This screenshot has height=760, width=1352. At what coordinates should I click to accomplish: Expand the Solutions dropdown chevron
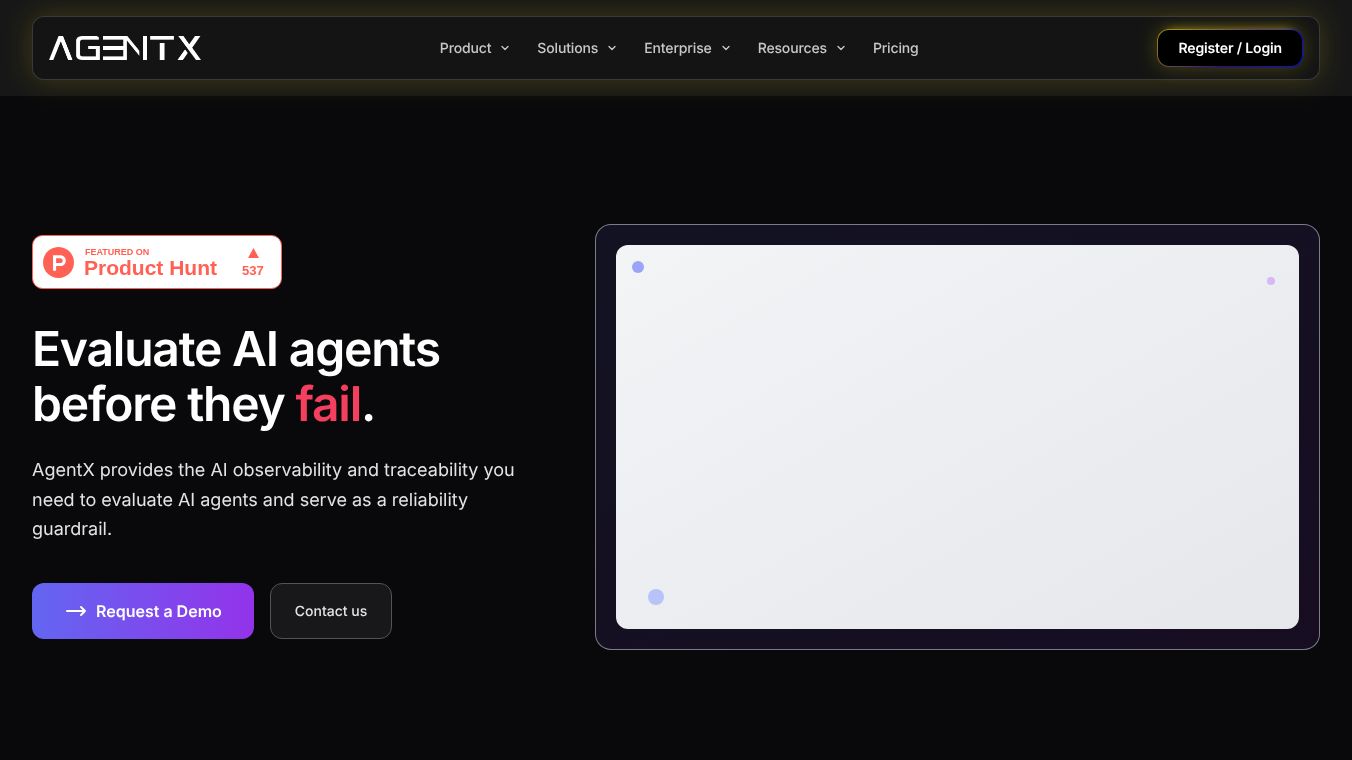[x=612, y=48]
